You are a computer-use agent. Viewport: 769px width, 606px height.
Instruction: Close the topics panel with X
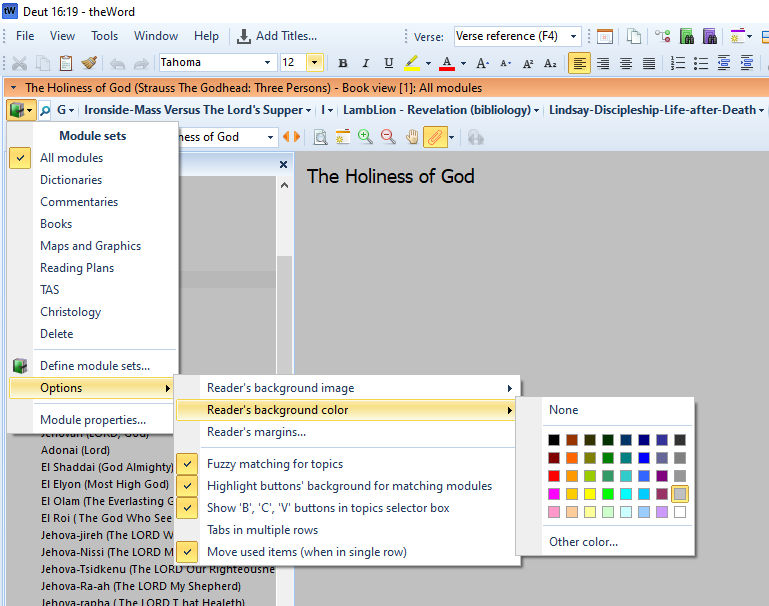pyautogui.click(x=283, y=165)
